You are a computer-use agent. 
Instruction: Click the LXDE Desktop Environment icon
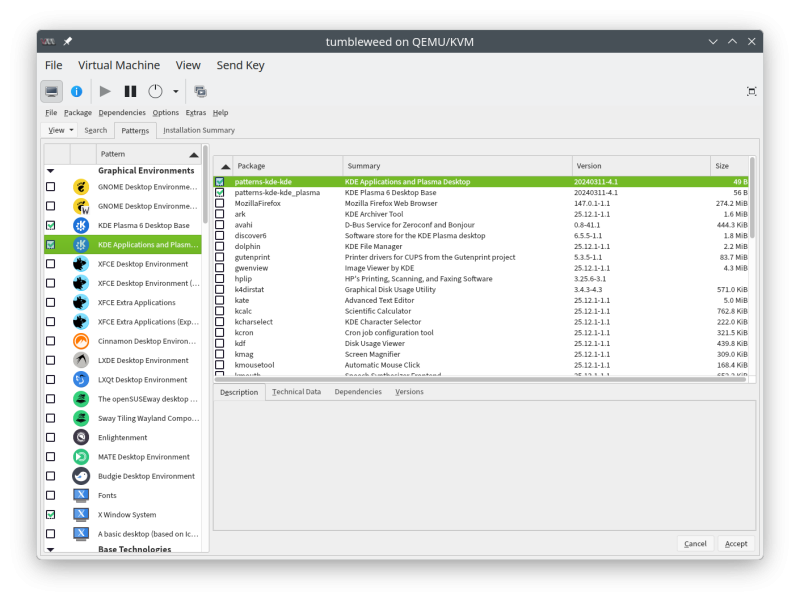(81, 360)
